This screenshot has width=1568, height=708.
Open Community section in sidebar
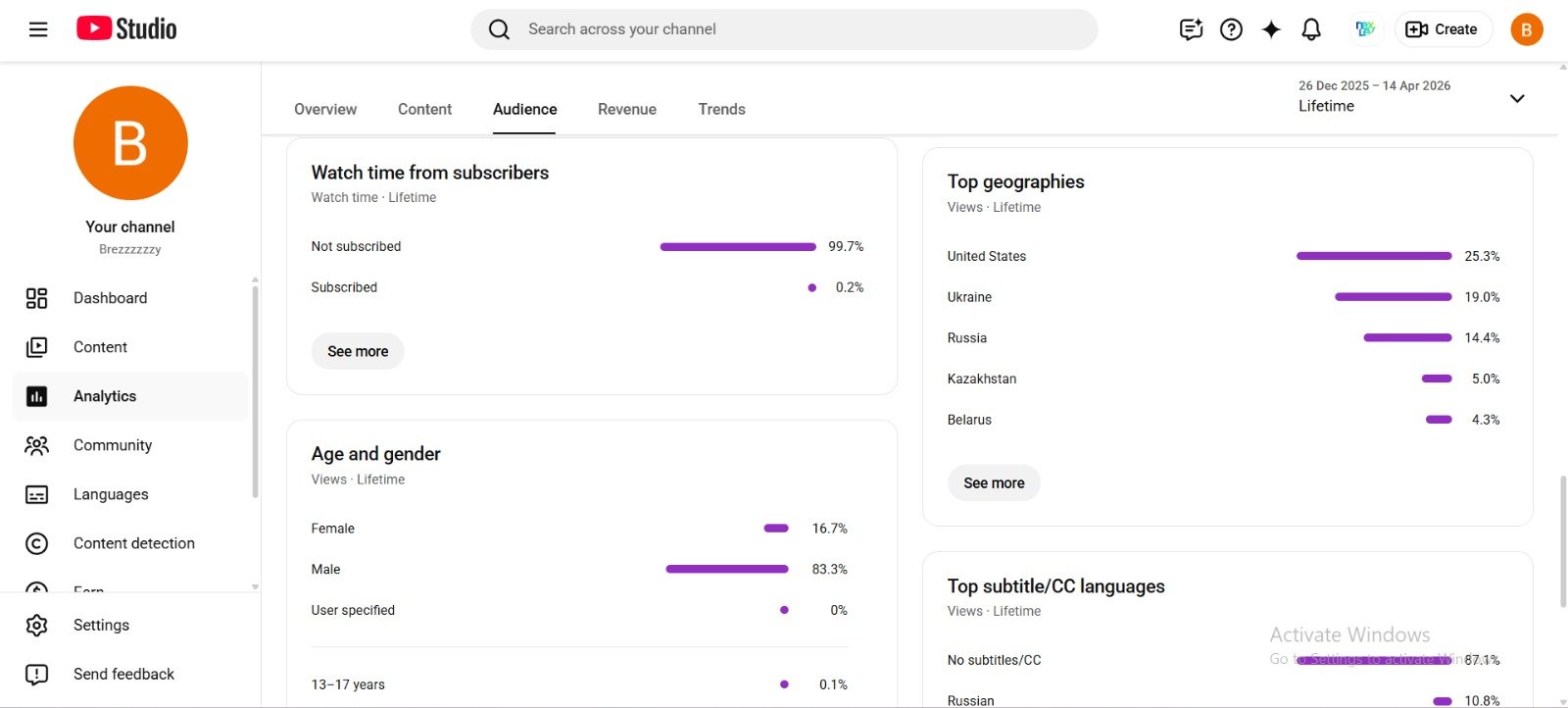tap(113, 445)
